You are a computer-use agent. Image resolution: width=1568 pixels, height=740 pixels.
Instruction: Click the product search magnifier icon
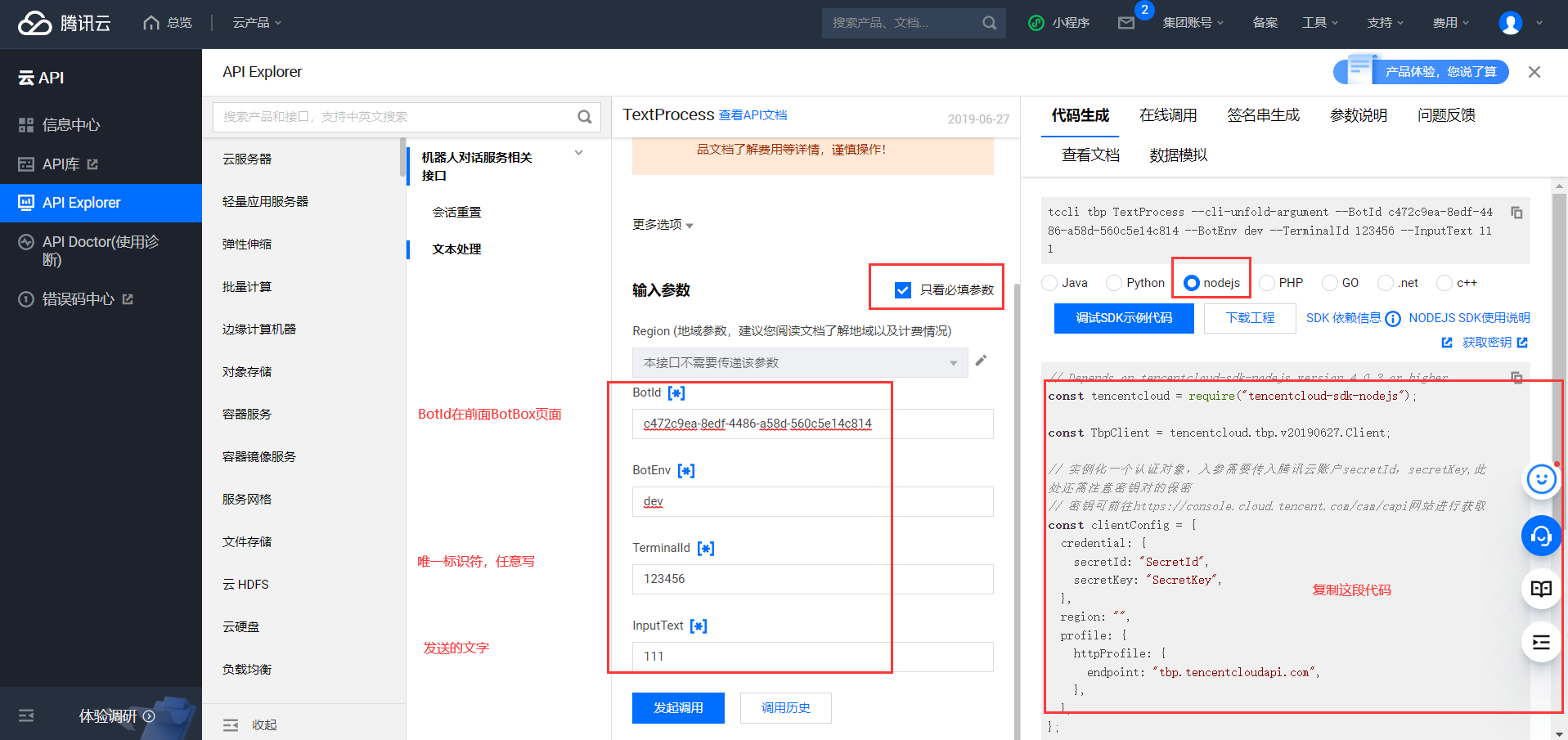tap(584, 117)
